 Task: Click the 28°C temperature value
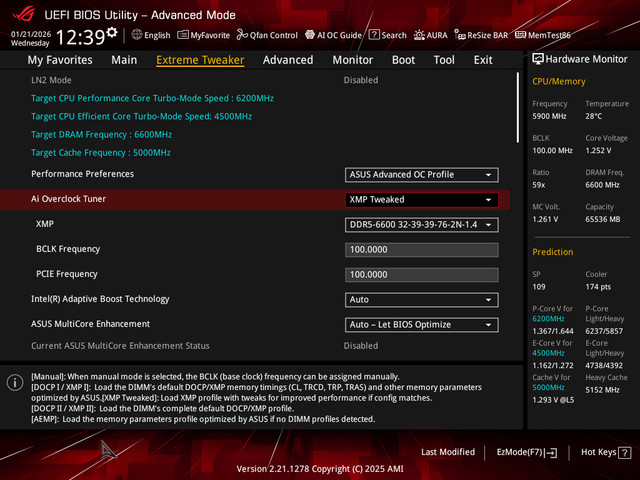coord(594,116)
